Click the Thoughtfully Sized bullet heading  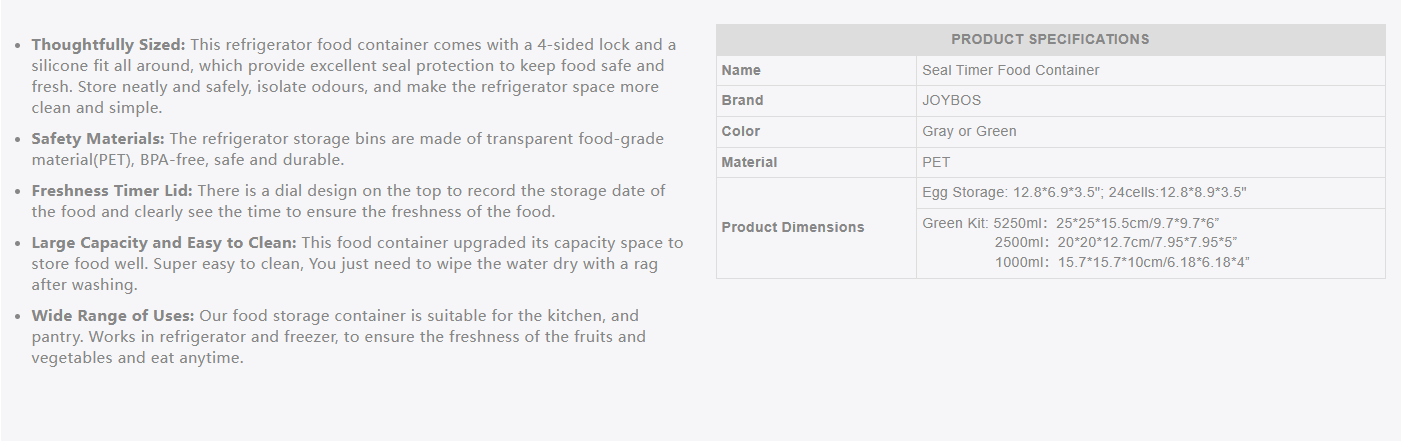point(109,44)
